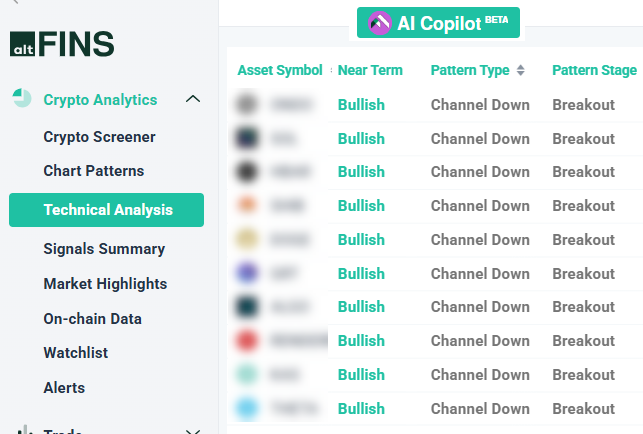Click the Crypto Analytics pie chart icon

tap(22, 99)
